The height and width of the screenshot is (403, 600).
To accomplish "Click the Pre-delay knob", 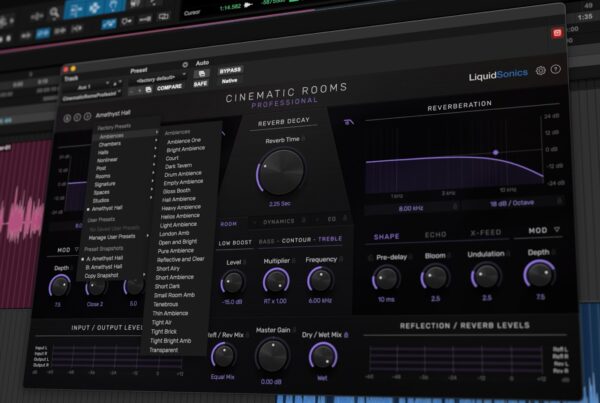I will [387, 278].
